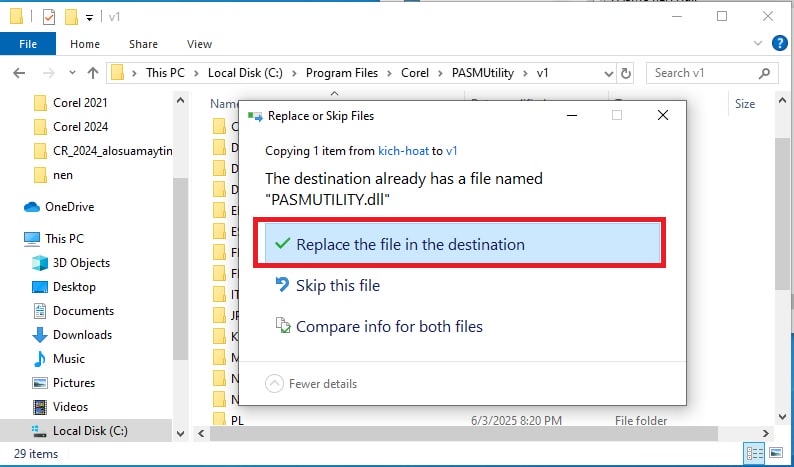Click the OneDrive cloud icon
This screenshot has height=467, width=794.
coord(32,207)
